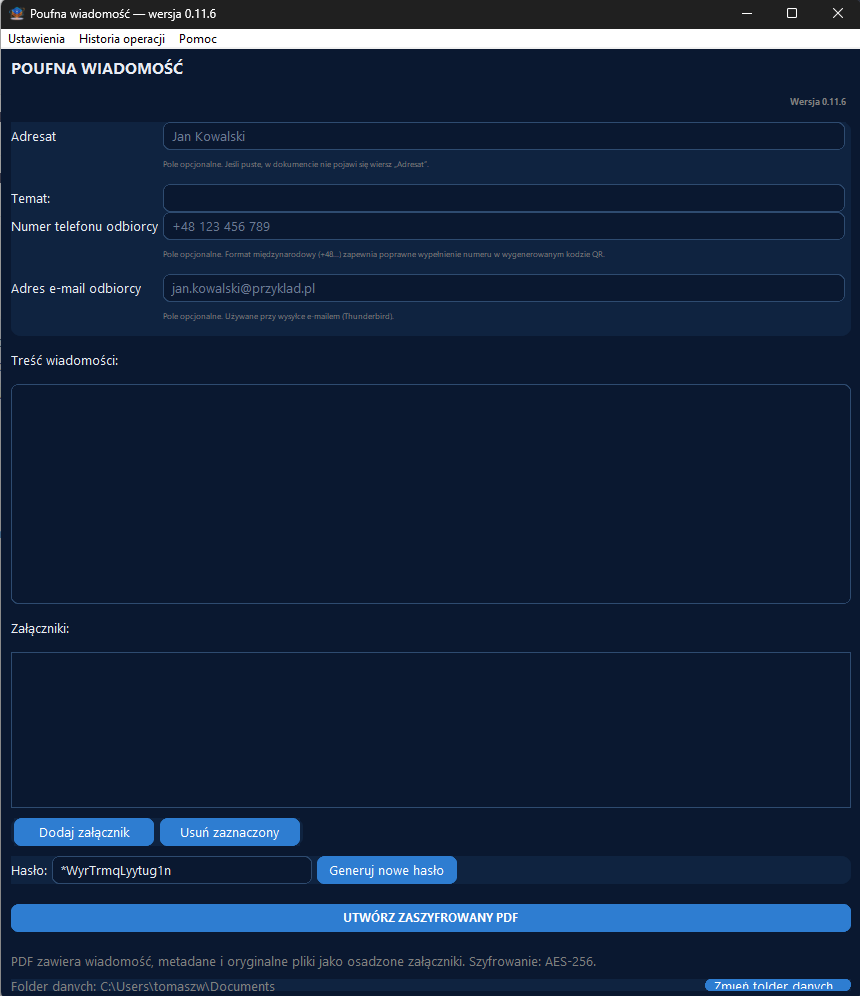
Task: Open the Historia operacji menu
Action: pyautogui.click(x=122, y=39)
